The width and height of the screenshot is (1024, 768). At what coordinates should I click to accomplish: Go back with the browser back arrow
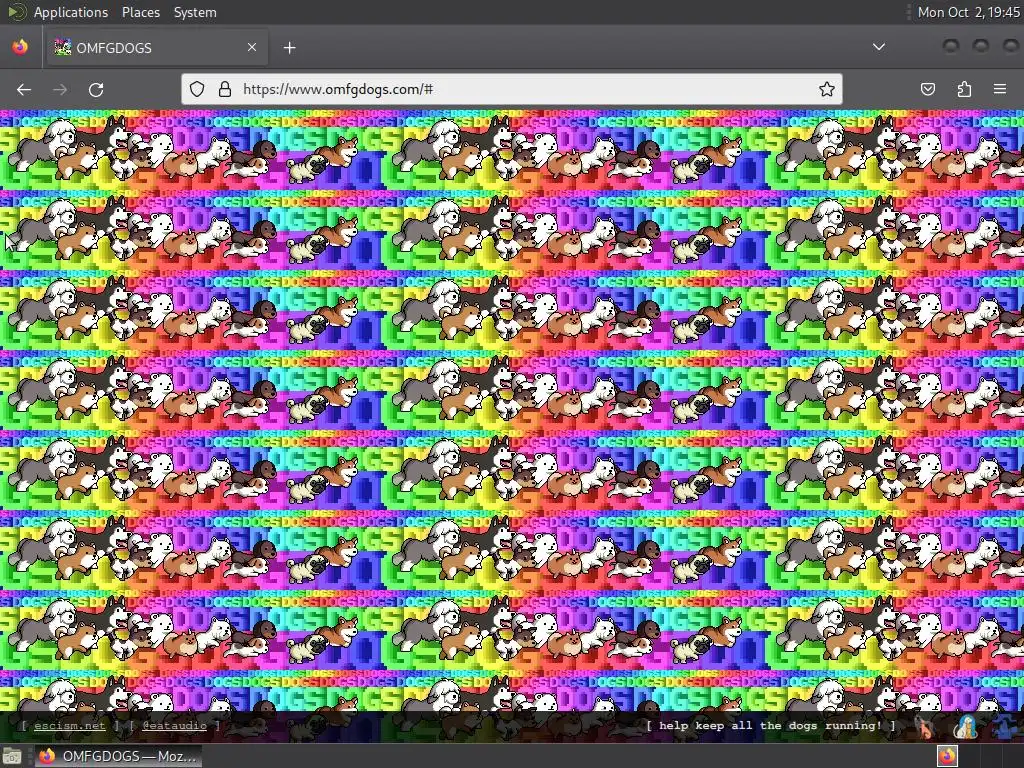point(24,89)
